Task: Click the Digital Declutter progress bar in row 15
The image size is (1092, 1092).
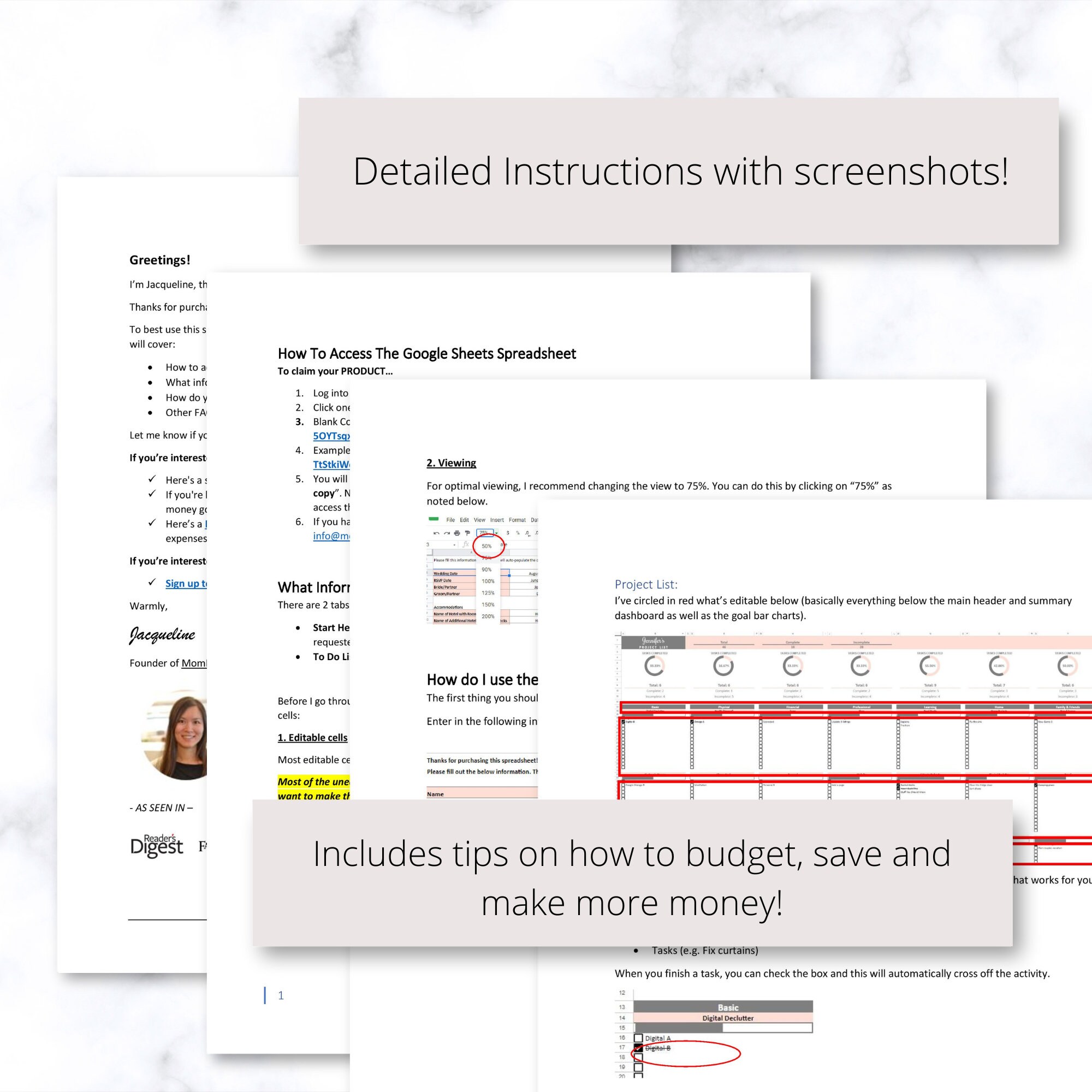Action: pos(723,1028)
